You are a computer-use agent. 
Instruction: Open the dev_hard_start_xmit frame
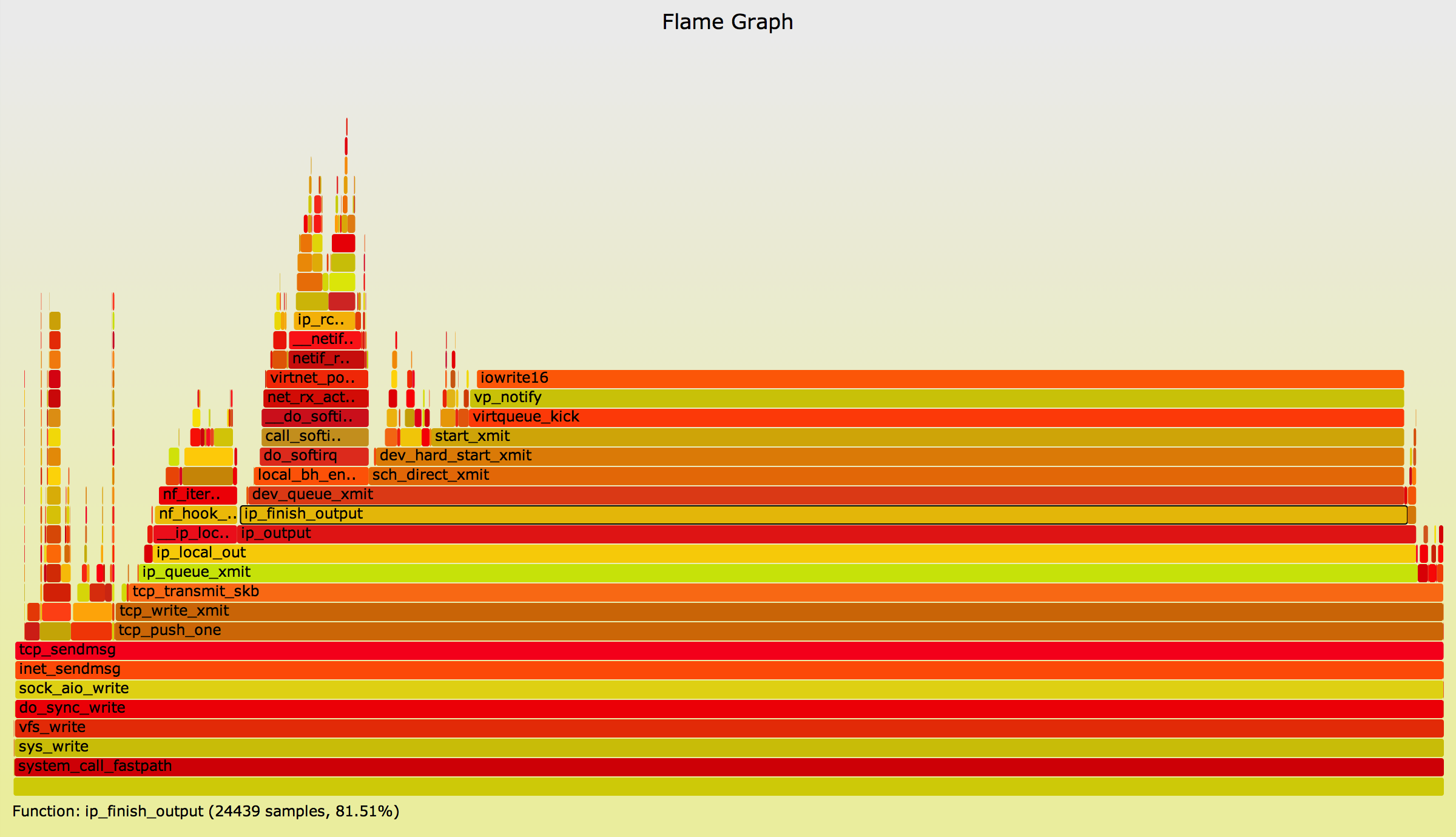click(x=890, y=456)
